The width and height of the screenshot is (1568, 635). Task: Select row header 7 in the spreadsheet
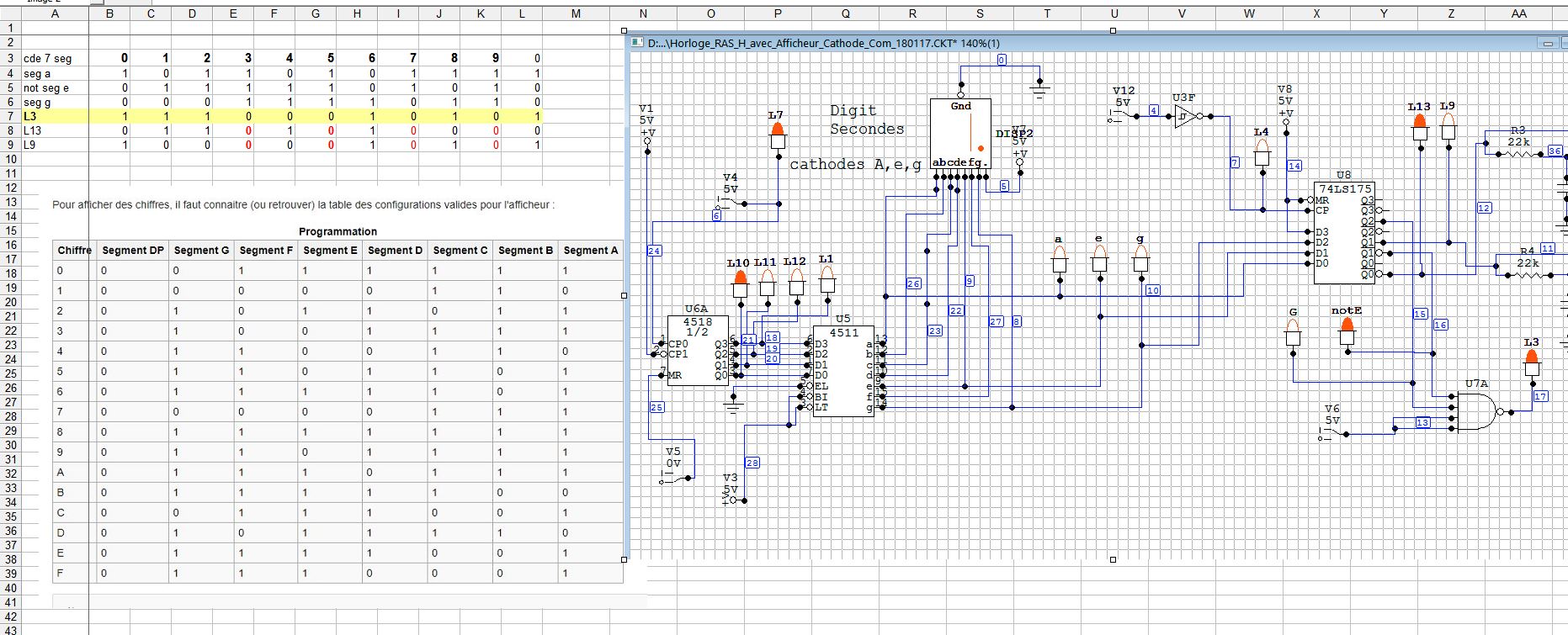10,116
